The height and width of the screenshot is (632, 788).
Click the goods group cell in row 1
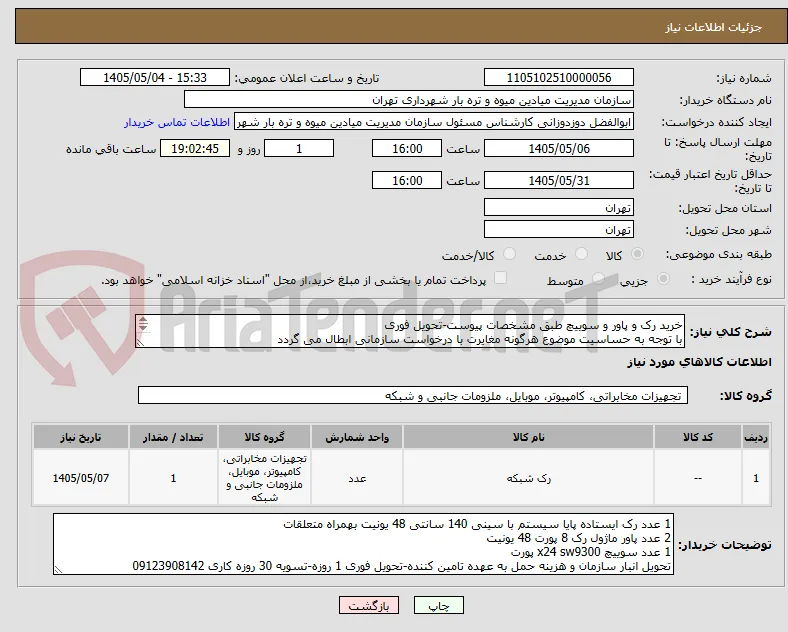264,478
